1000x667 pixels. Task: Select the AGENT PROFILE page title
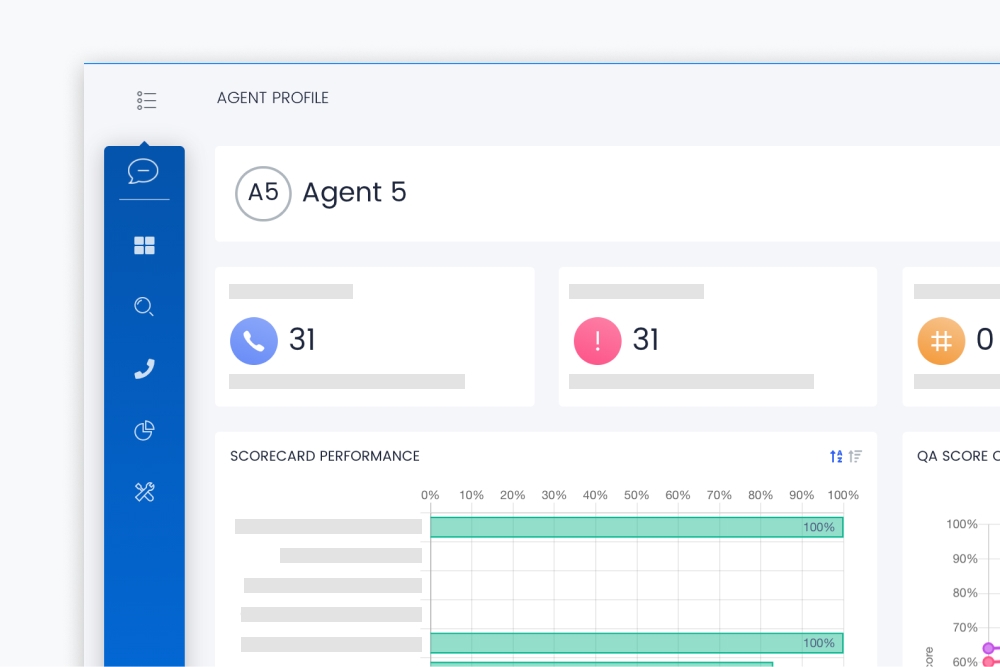pos(272,98)
